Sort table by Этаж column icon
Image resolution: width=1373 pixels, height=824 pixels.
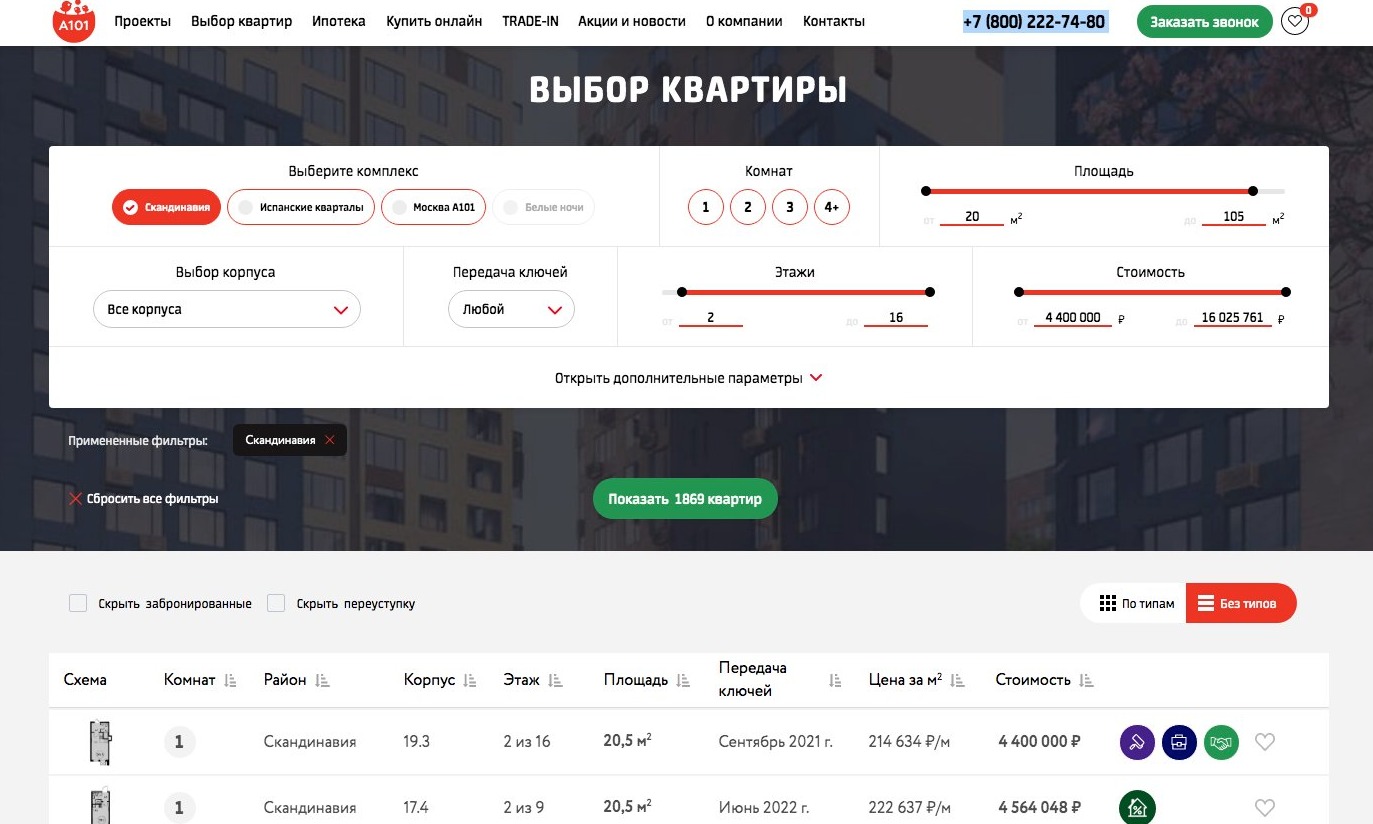click(556, 680)
